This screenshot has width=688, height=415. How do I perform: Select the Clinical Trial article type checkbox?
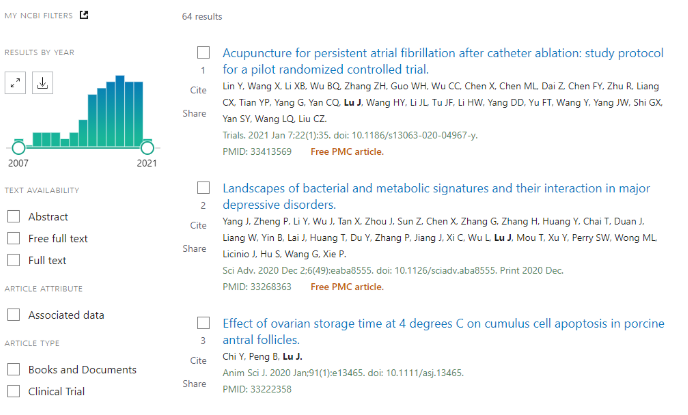[14, 391]
